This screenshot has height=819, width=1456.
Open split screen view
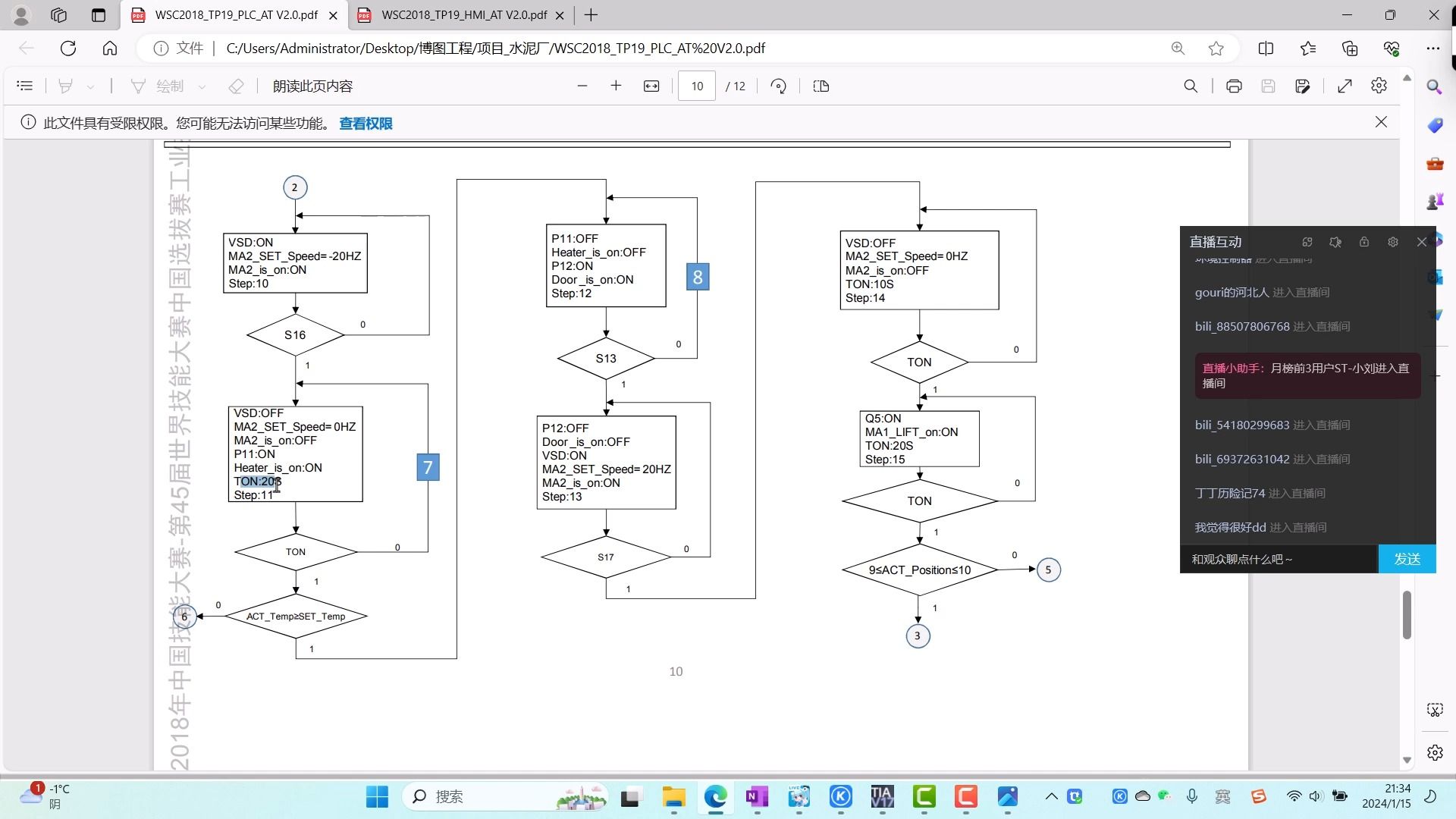(x=1266, y=49)
